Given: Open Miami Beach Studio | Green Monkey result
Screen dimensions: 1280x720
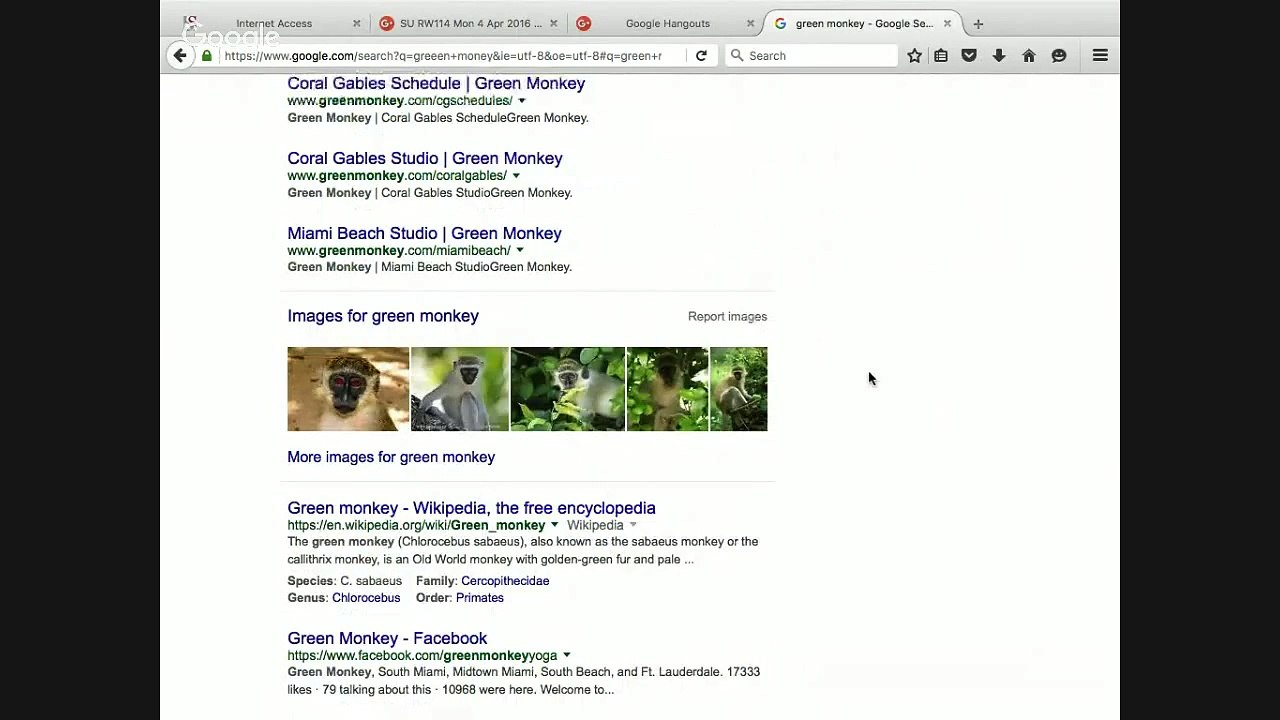Looking at the screenshot, I should pyautogui.click(x=424, y=233).
